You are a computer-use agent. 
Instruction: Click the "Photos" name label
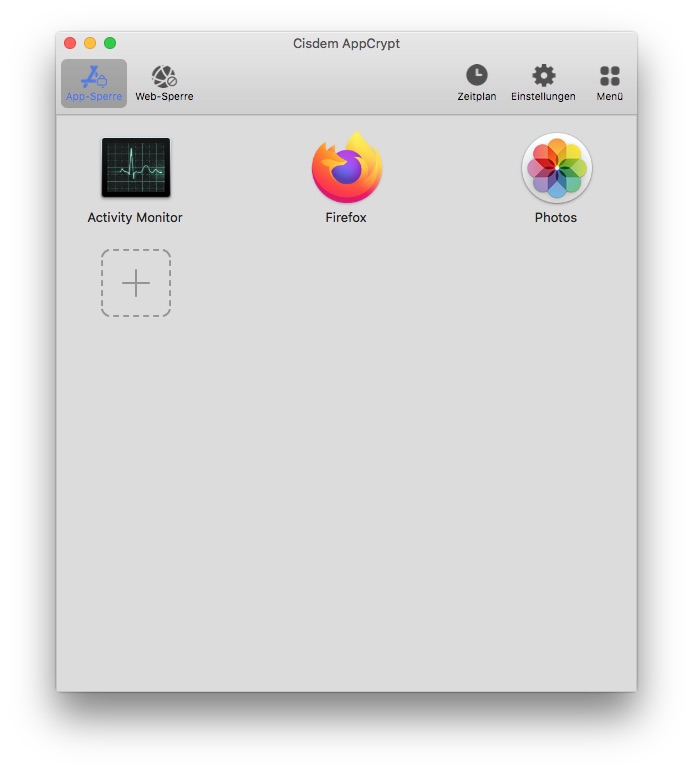pyautogui.click(x=556, y=217)
